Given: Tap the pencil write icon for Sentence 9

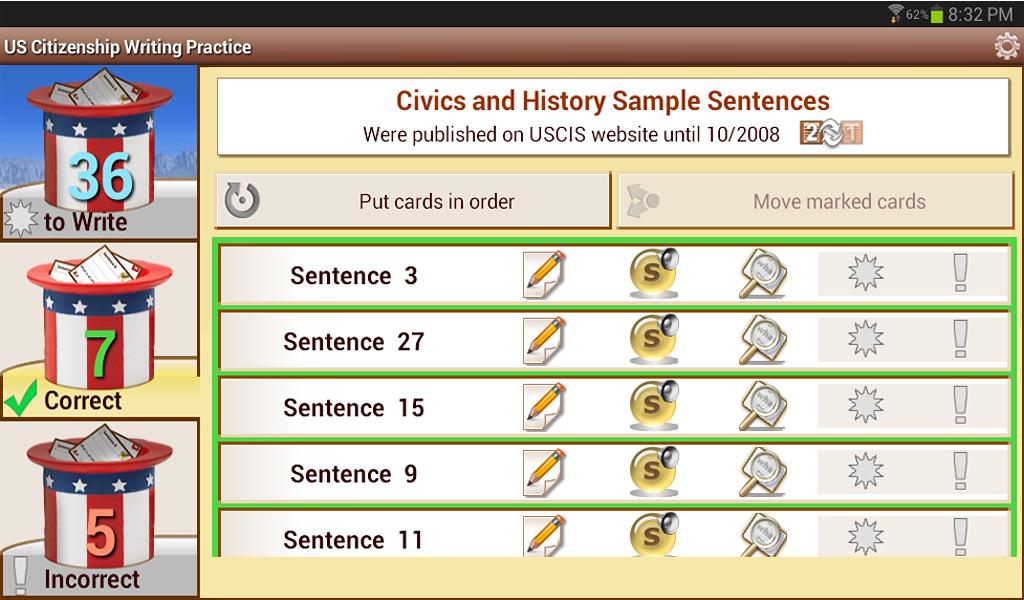Looking at the screenshot, I should click(x=544, y=472).
